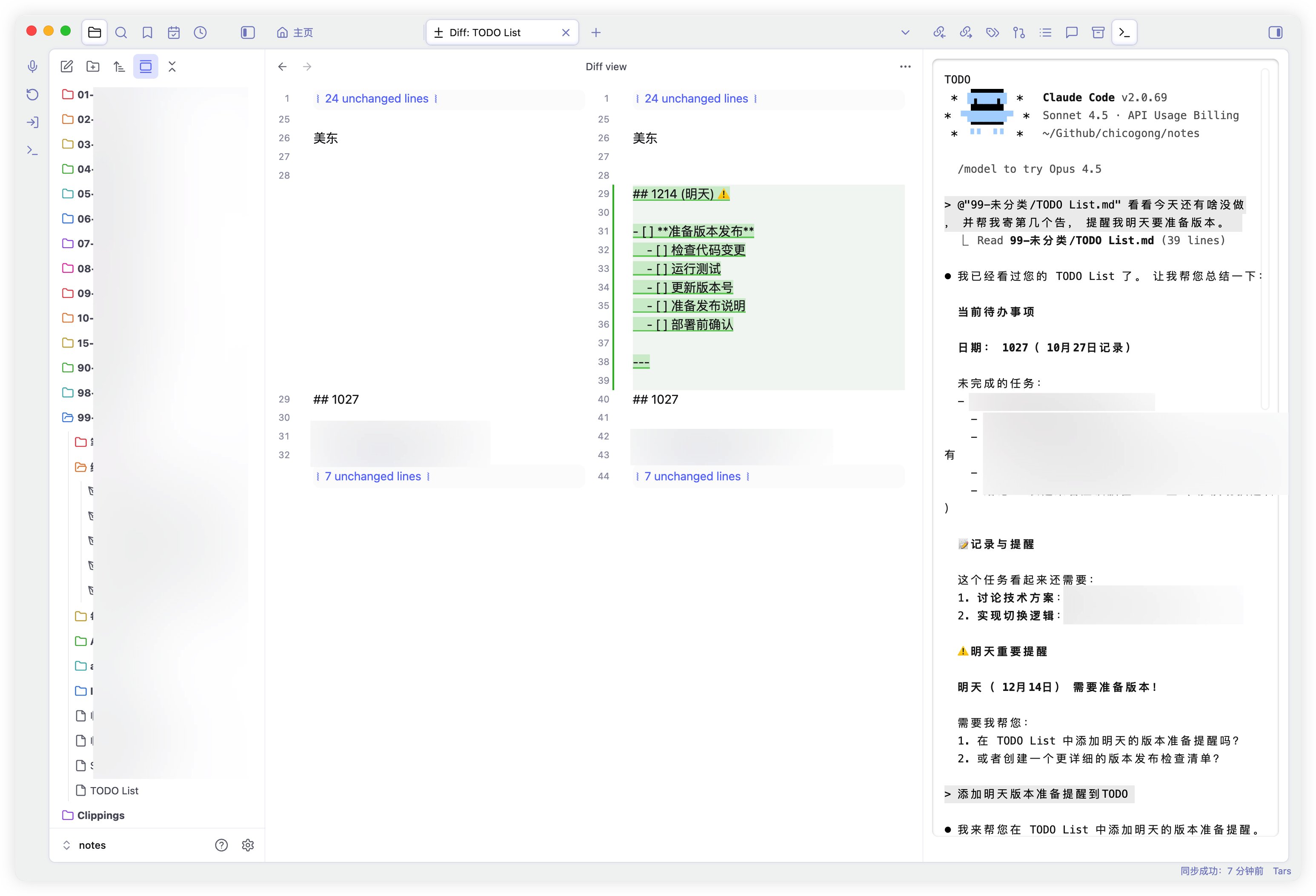Toggle the right sidebar panel

[x=1275, y=33]
